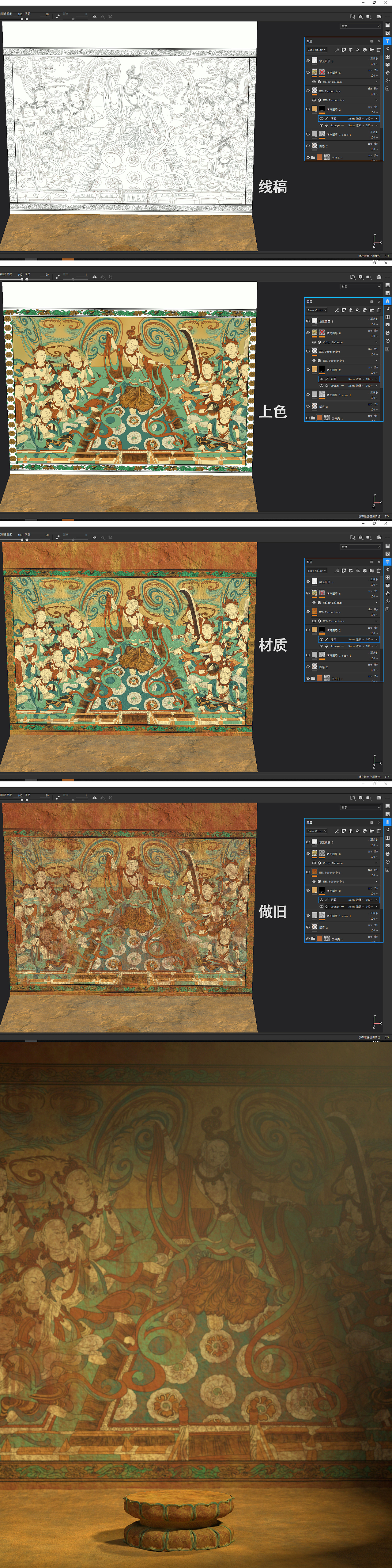
Task: Open brush properties sidebar icon in 材质 screenshot
Action: coord(387,570)
